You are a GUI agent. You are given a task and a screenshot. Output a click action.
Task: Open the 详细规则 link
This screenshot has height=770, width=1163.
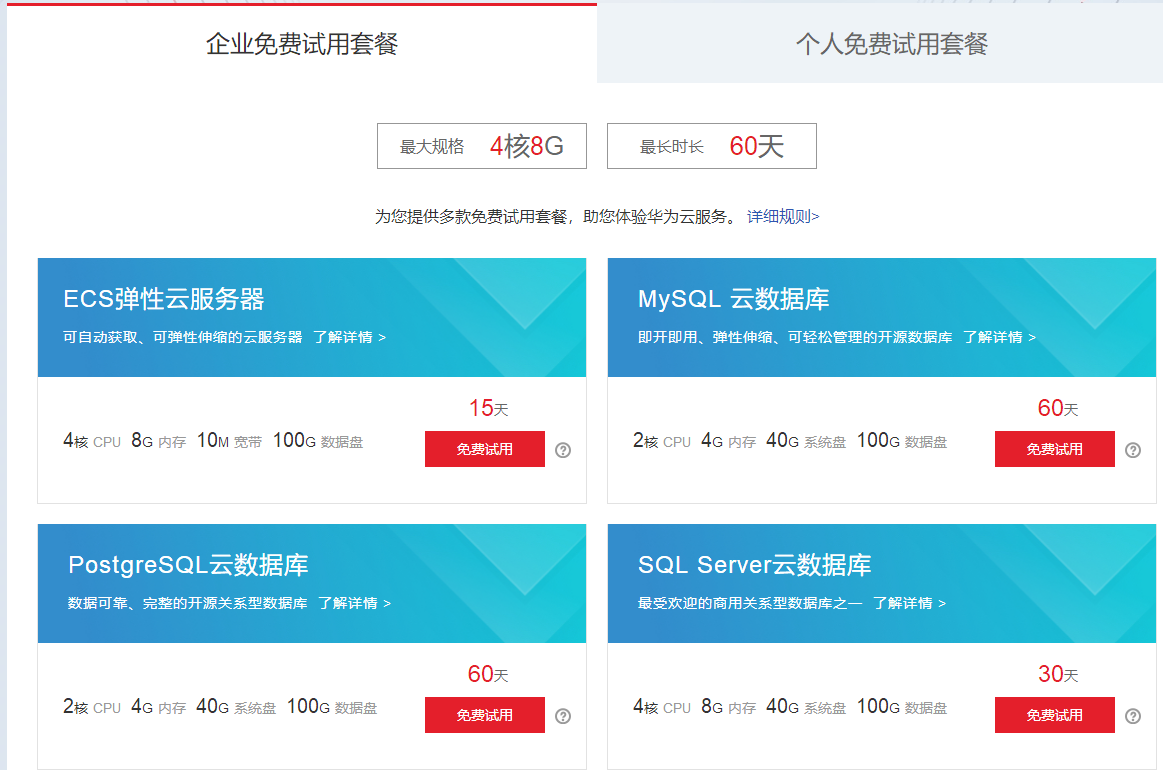783,216
